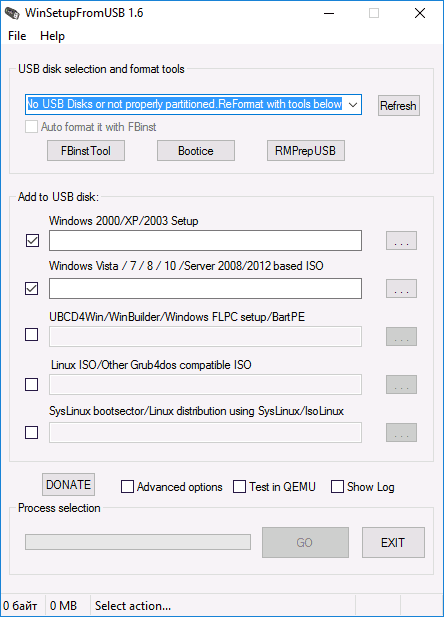The image size is (444, 617).
Task: Minimize the WinSetupFromUSB window
Action: tap(329, 13)
